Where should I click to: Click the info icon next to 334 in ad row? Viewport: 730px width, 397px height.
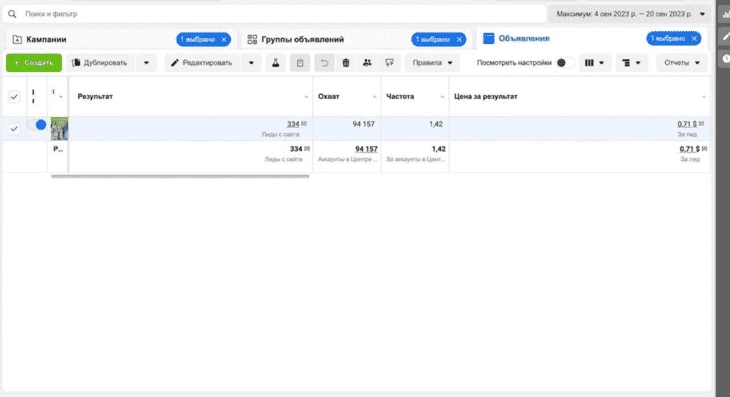pos(304,124)
